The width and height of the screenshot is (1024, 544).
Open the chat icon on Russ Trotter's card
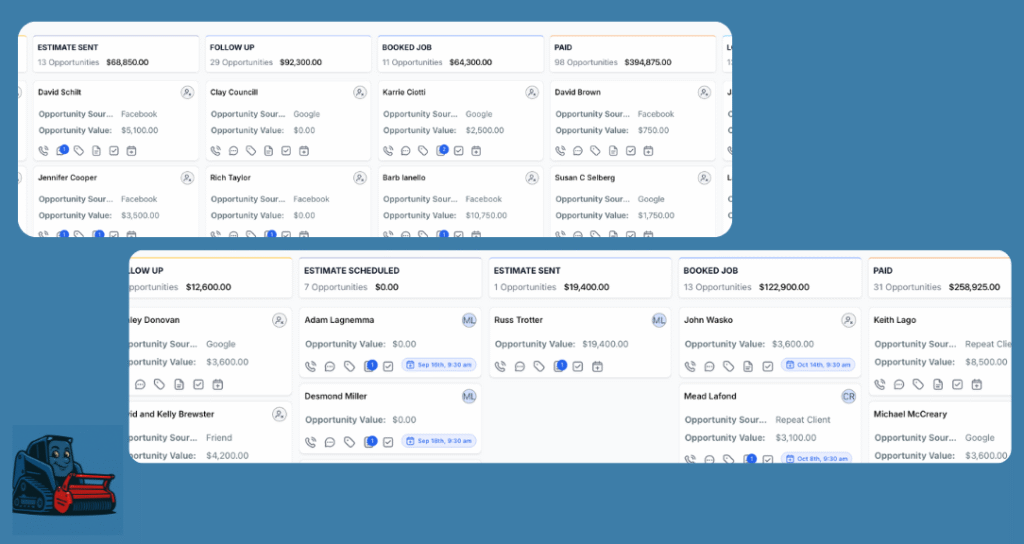click(x=520, y=366)
